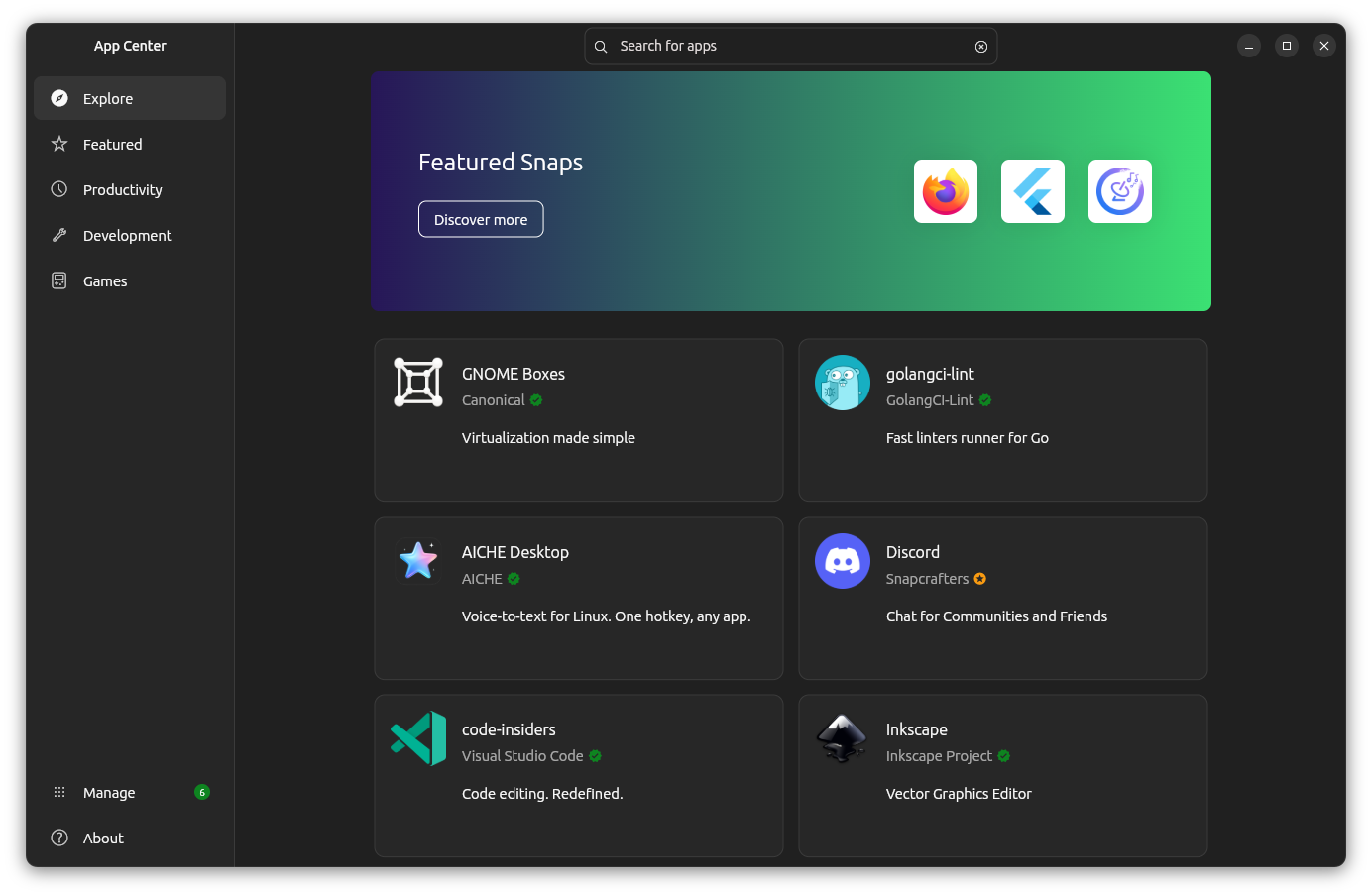Image resolution: width=1372 pixels, height=896 pixels.
Task: Click inside the Search for apps field
Action: 791,47
